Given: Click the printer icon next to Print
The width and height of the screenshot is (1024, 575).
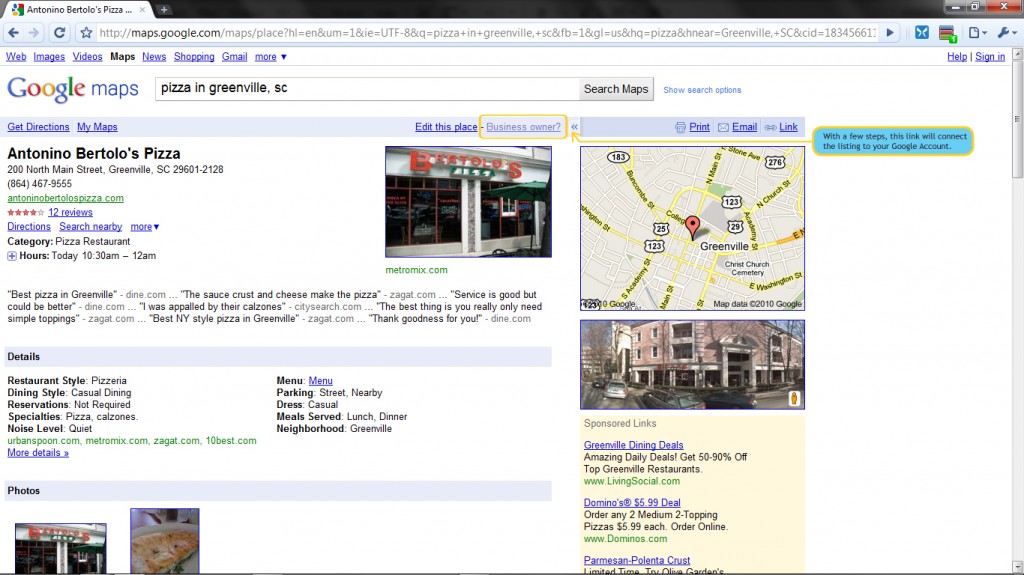Looking at the screenshot, I should (x=680, y=127).
